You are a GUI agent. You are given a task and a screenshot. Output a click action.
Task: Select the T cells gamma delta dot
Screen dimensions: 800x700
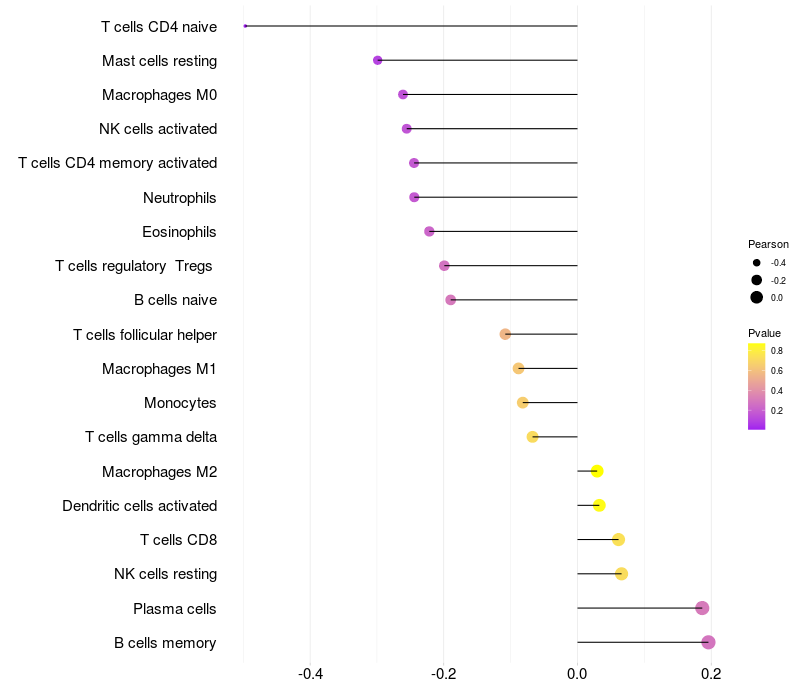(x=532, y=437)
